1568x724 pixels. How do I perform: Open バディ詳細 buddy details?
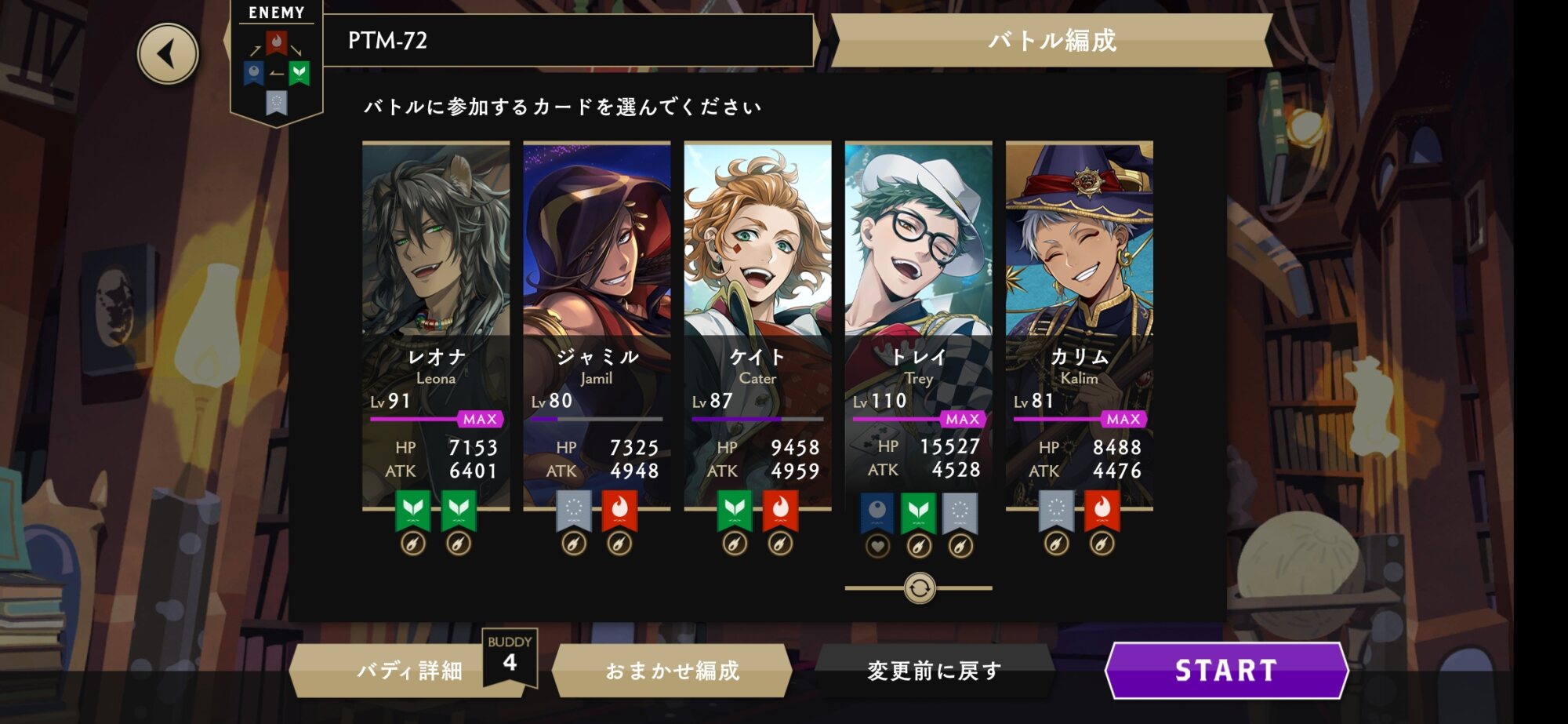(408, 671)
